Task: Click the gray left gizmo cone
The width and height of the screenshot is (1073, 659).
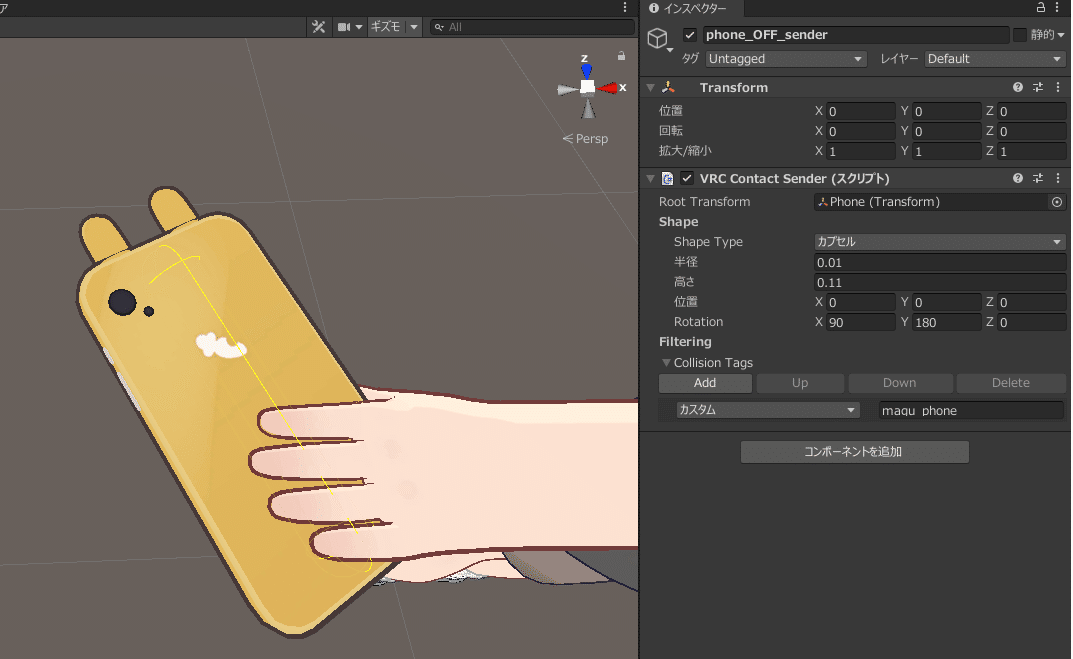Action: [567, 89]
